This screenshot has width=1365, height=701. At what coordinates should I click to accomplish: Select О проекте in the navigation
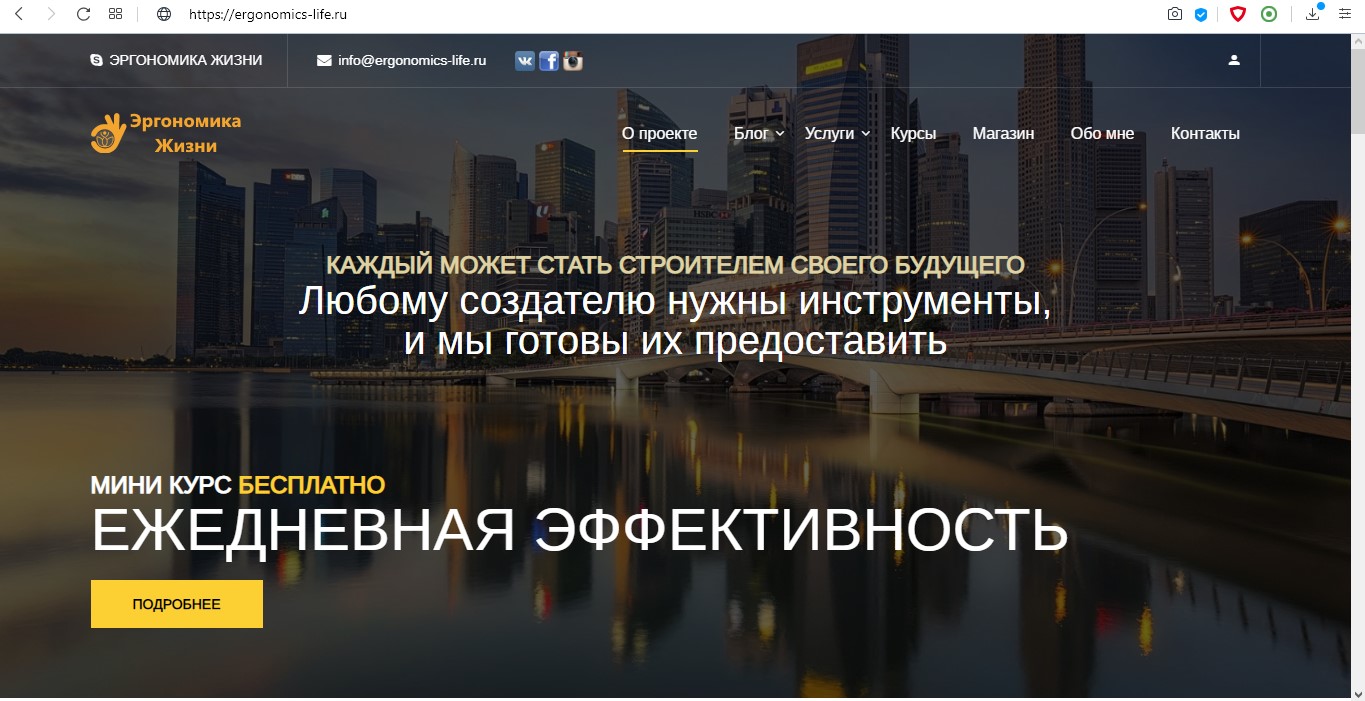point(659,132)
